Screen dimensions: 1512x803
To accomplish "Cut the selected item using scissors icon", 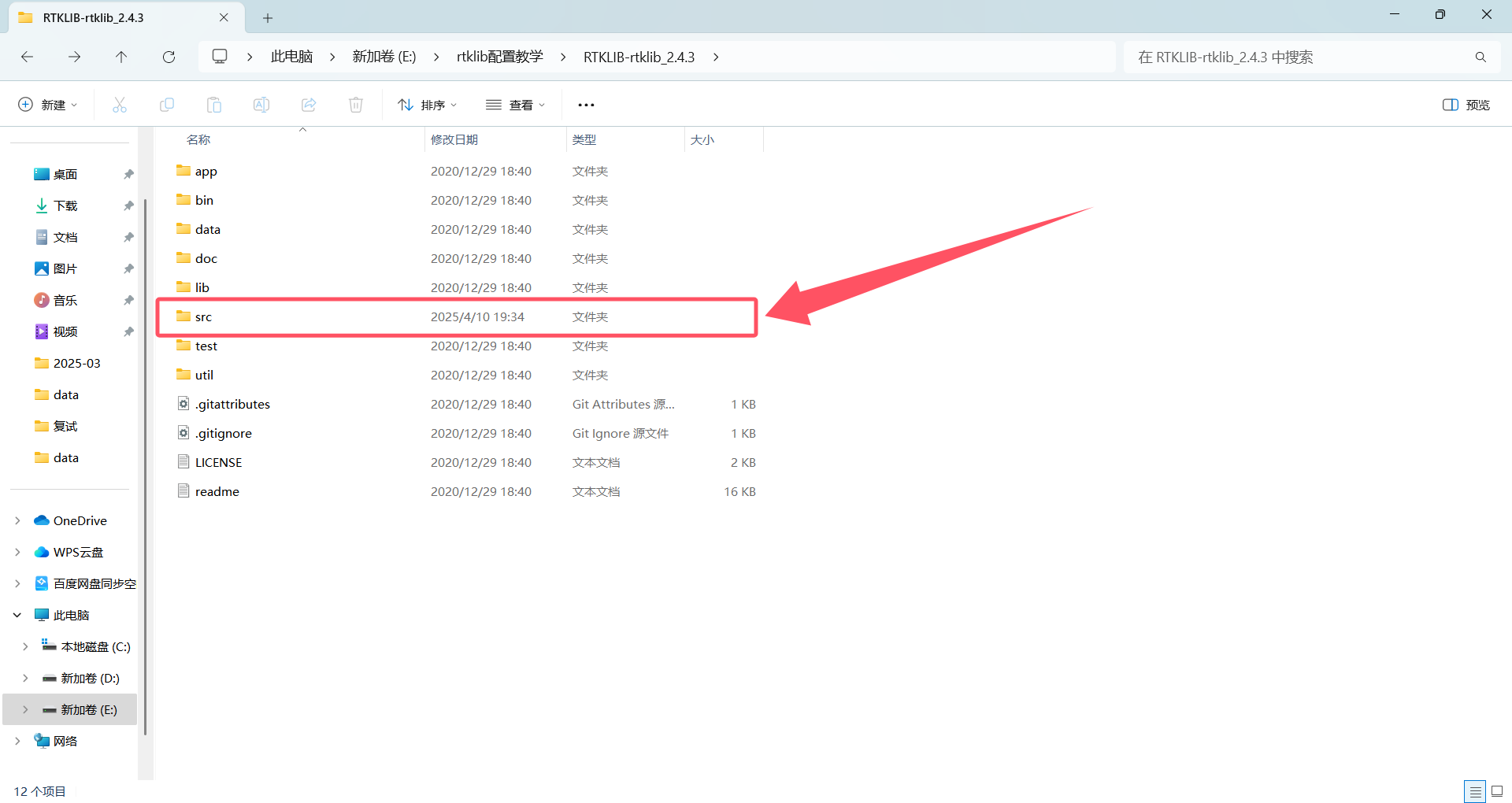I will (120, 104).
